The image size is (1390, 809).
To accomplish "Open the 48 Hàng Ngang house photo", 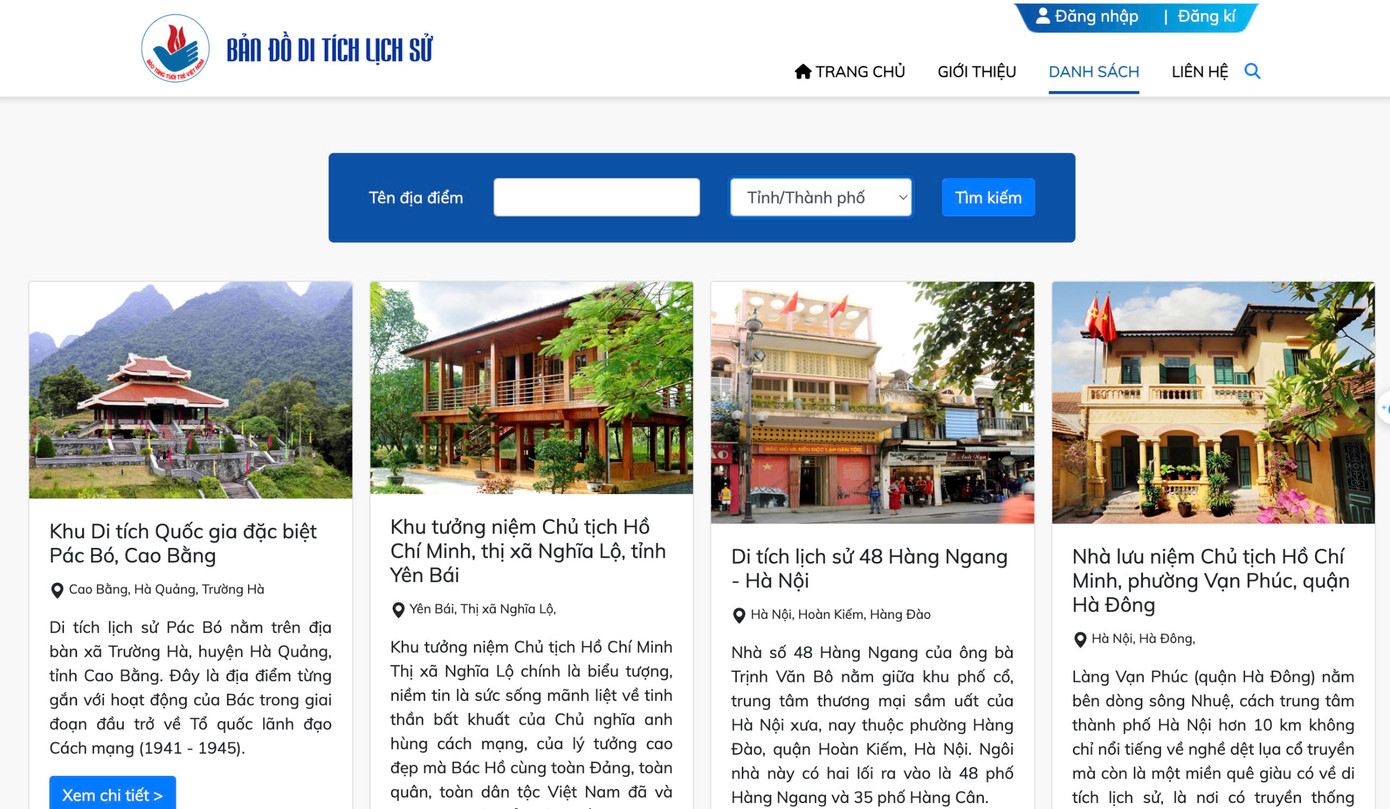I will [872, 402].
